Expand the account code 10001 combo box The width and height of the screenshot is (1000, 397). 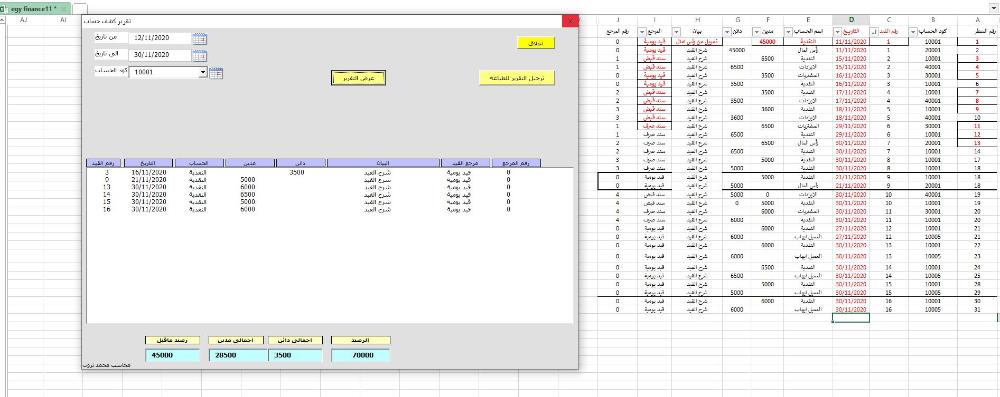coord(203,73)
